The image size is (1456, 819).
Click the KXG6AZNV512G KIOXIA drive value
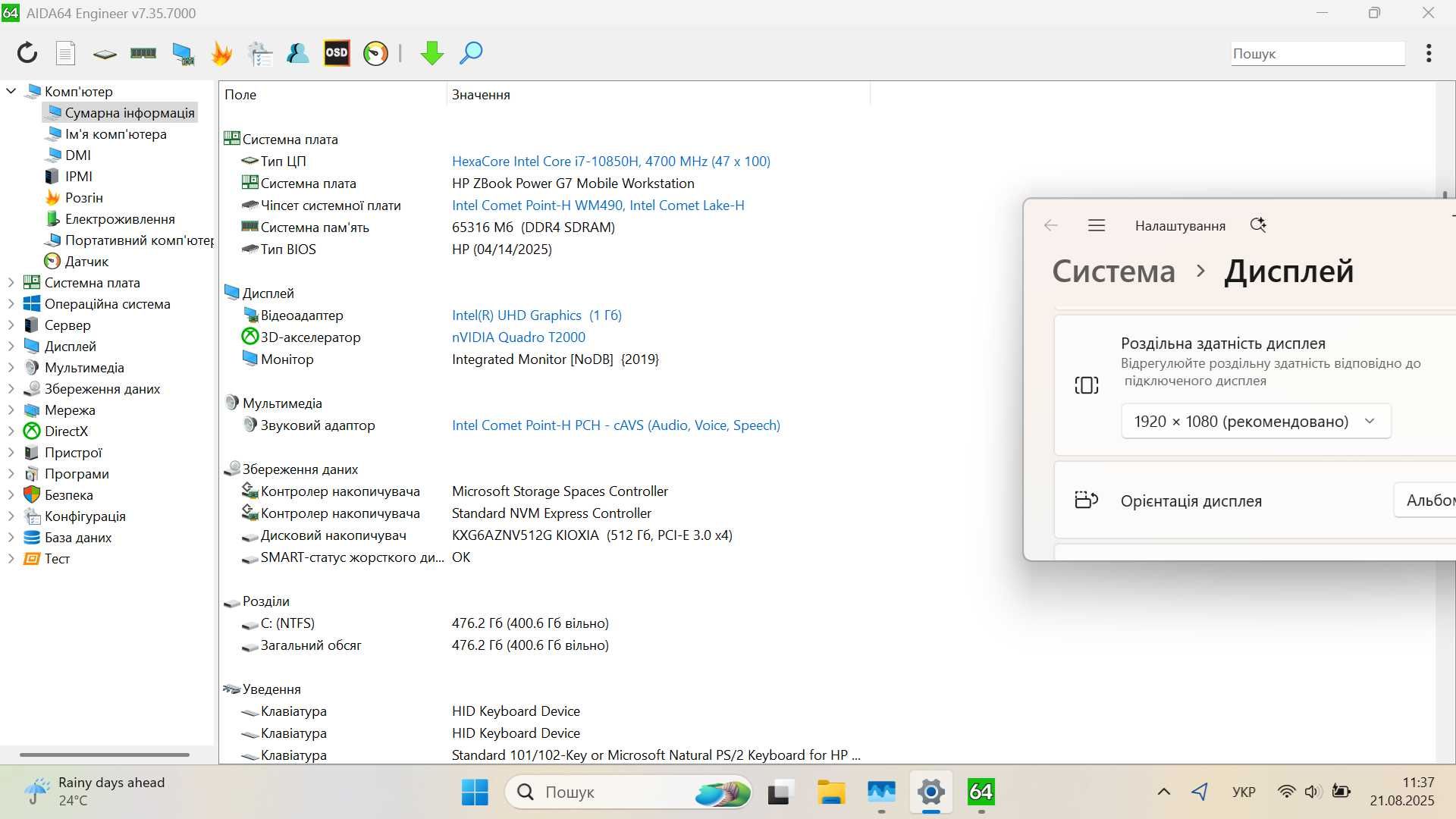click(591, 535)
